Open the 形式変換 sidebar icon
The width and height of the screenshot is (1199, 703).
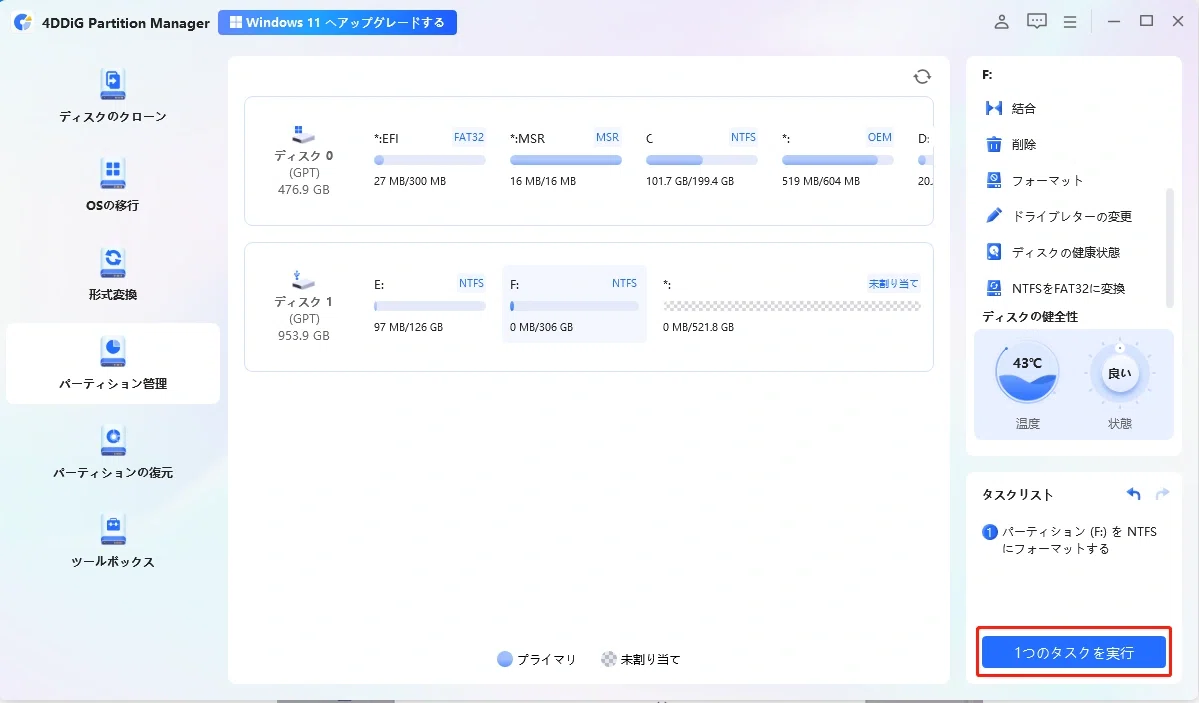[x=112, y=262]
